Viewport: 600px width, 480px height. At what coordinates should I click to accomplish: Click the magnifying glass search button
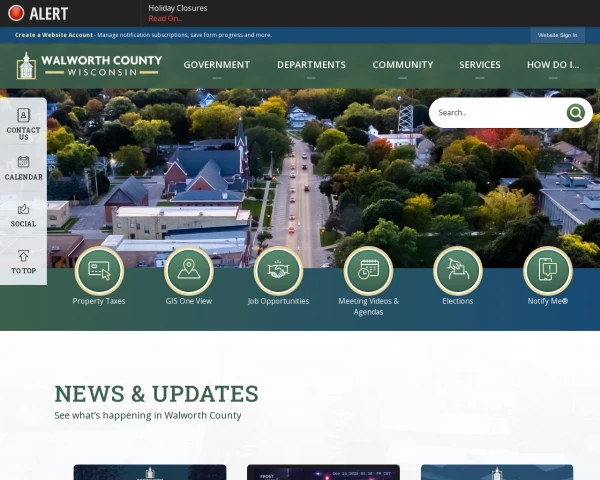point(576,113)
